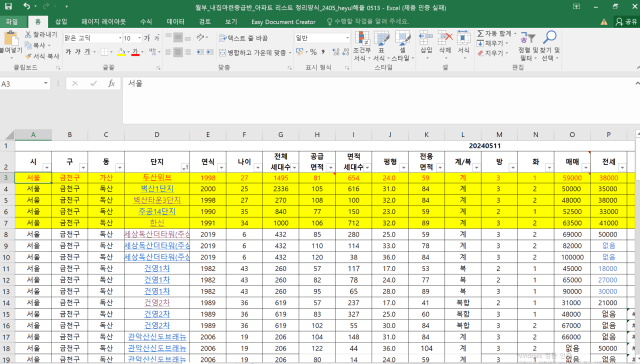Click the Save icon in quick access toolbar
The height and width of the screenshot is (364, 640).
point(8,6)
